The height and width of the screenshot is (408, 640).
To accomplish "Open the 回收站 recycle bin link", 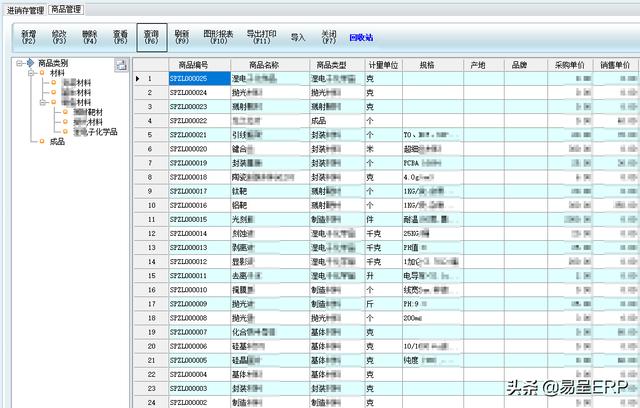I will pos(361,37).
